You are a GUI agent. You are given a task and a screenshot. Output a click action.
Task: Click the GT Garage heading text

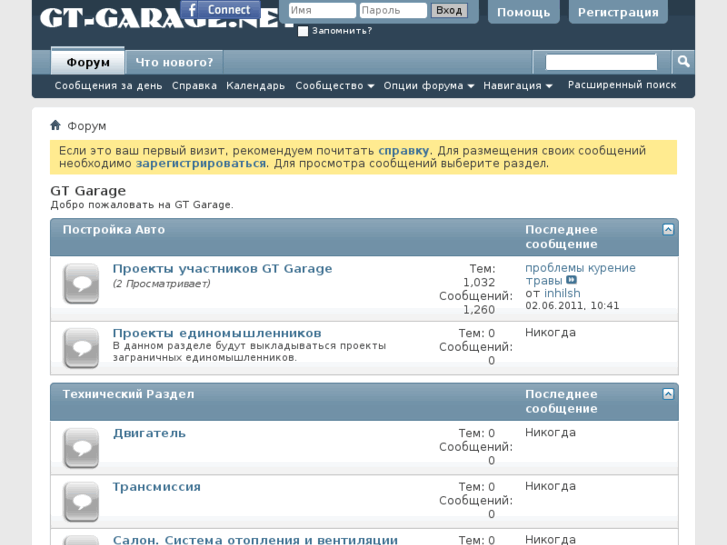[x=88, y=191]
